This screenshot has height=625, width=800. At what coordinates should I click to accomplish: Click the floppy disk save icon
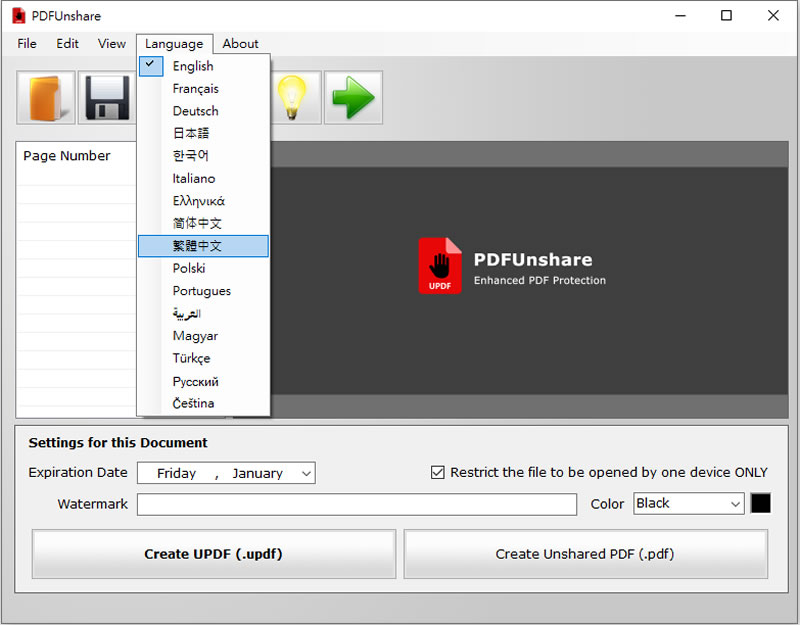(x=107, y=97)
